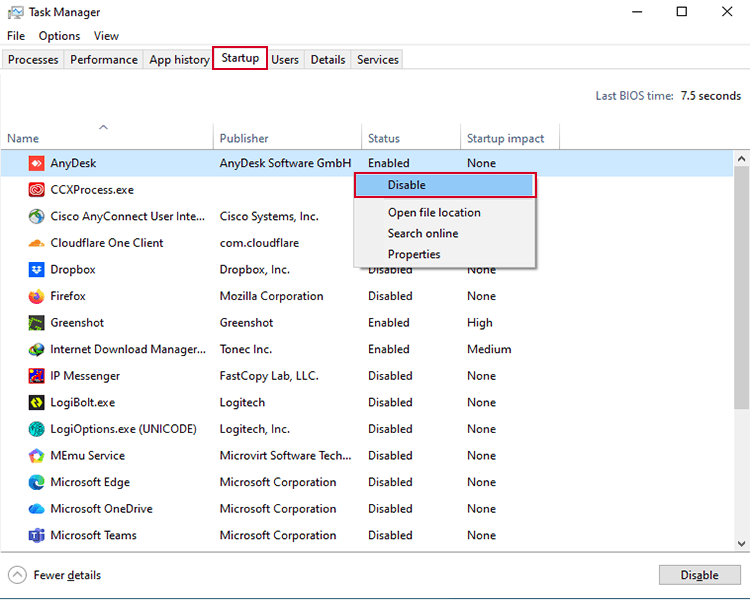Click the Cloudflare One Client cloud icon
This screenshot has width=750, height=600.
coord(36,243)
